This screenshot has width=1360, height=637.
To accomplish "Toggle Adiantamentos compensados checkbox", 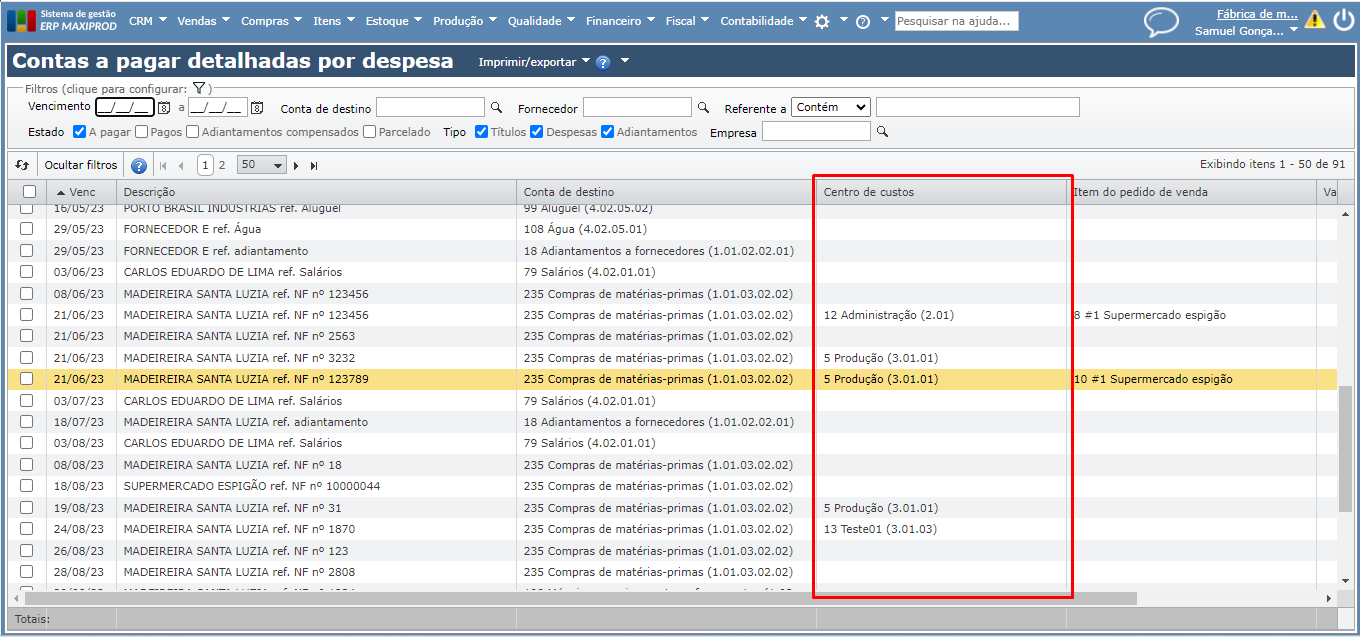I will (x=193, y=132).
